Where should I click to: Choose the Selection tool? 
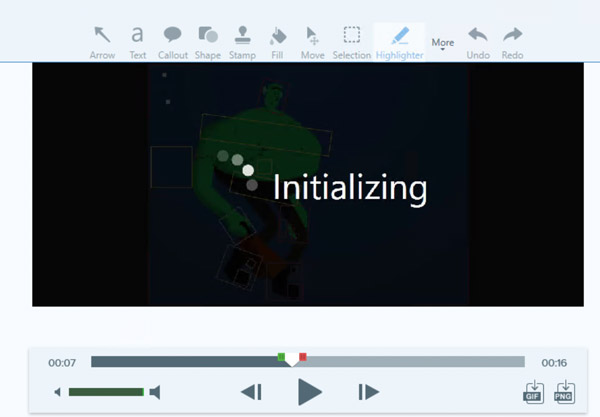click(x=351, y=43)
